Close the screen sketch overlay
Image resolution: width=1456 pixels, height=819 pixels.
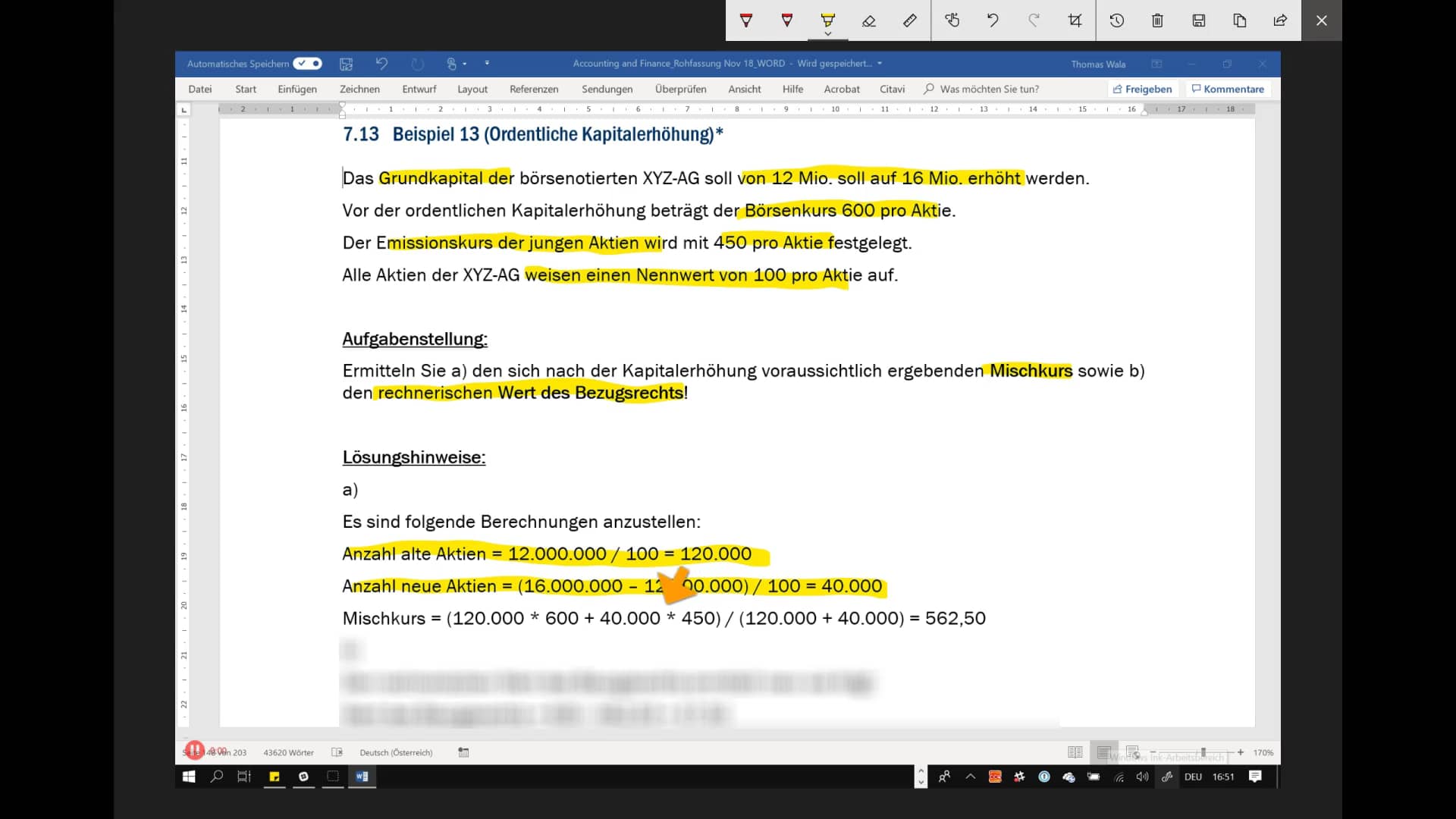1322,20
